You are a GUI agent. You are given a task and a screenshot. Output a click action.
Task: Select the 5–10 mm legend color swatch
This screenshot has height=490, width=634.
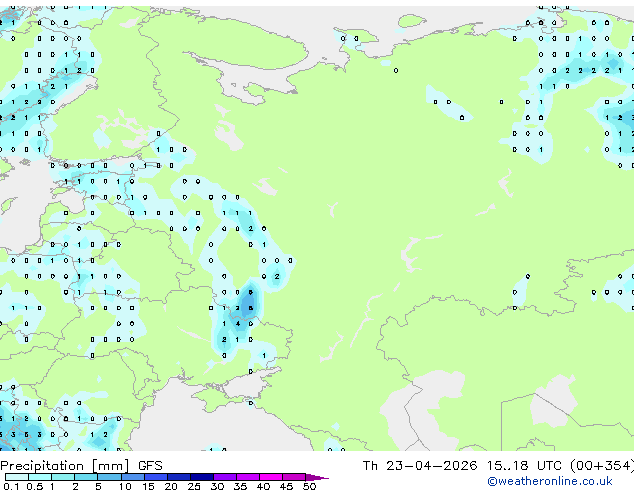[x=109, y=477]
